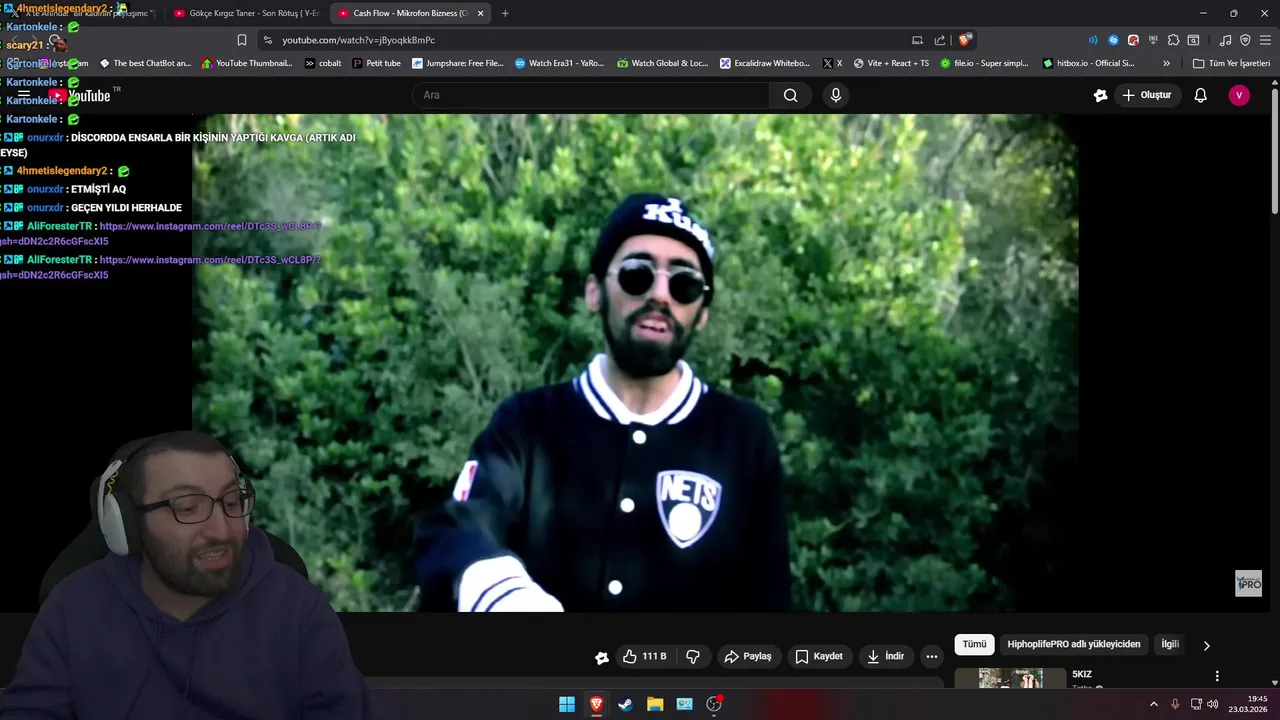The width and height of the screenshot is (1280, 720).
Task: Open OBS Studio from the taskbar
Action: [714, 704]
